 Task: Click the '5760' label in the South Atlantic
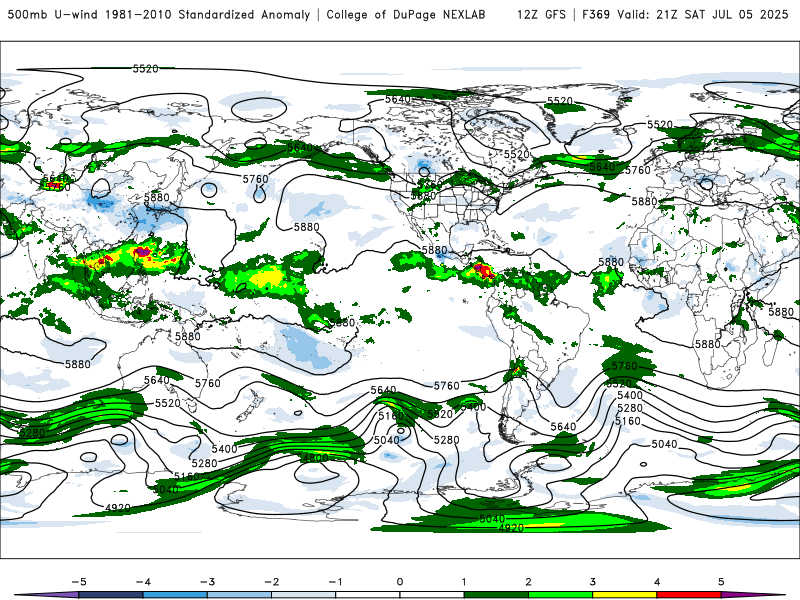[624, 366]
